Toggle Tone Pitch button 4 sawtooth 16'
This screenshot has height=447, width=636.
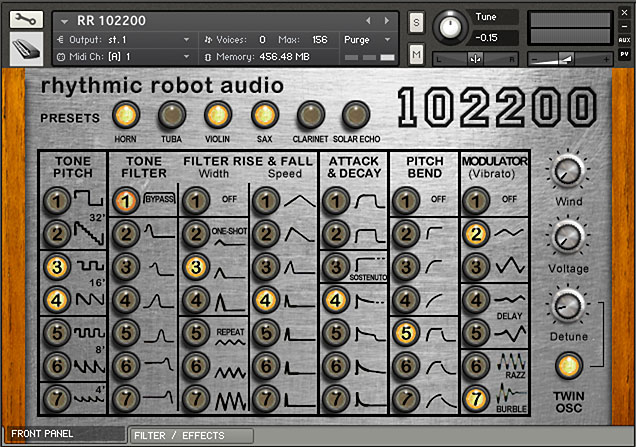(57, 301)
